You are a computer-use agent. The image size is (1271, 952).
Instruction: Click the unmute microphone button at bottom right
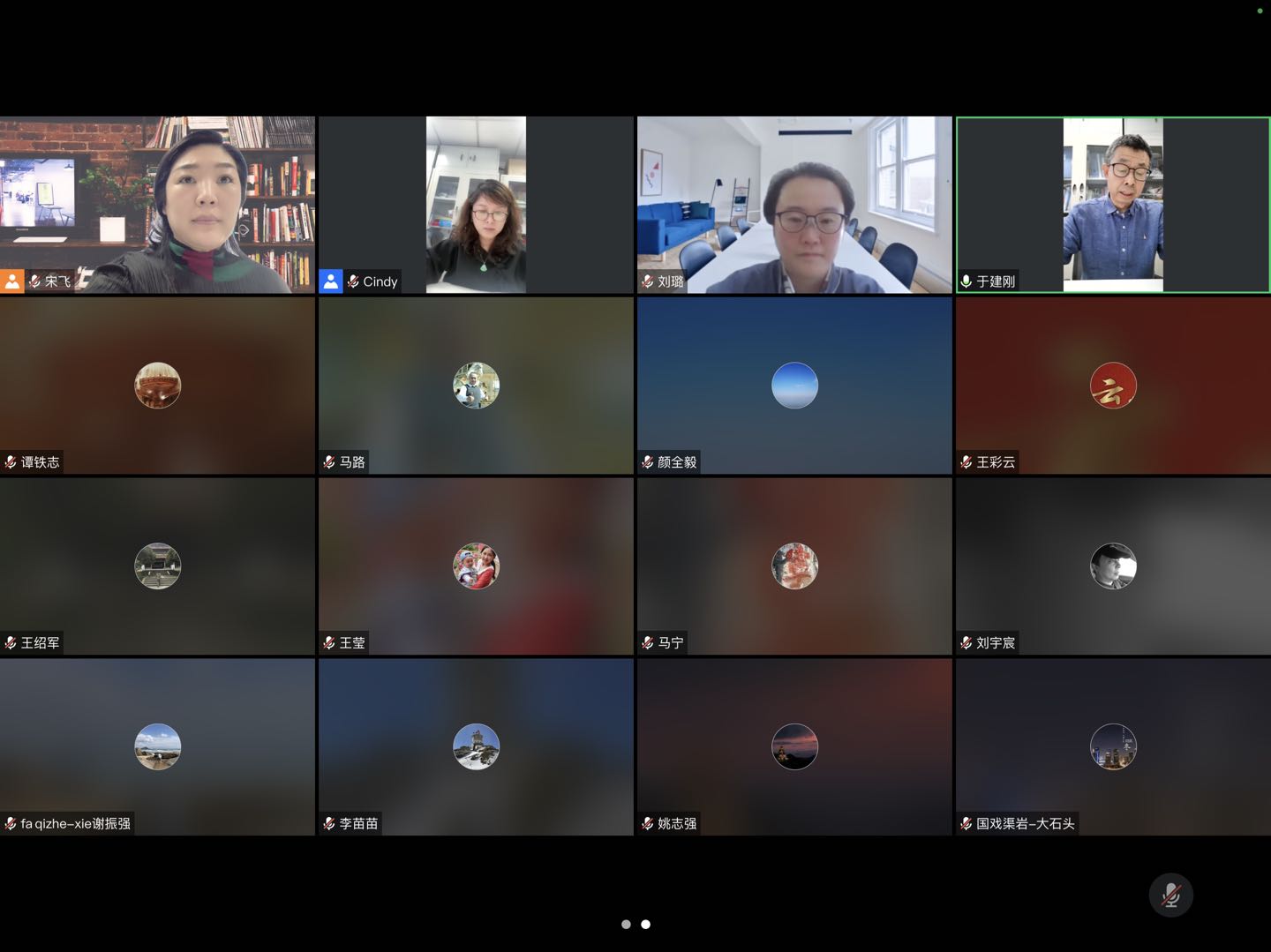[1170, 895]
